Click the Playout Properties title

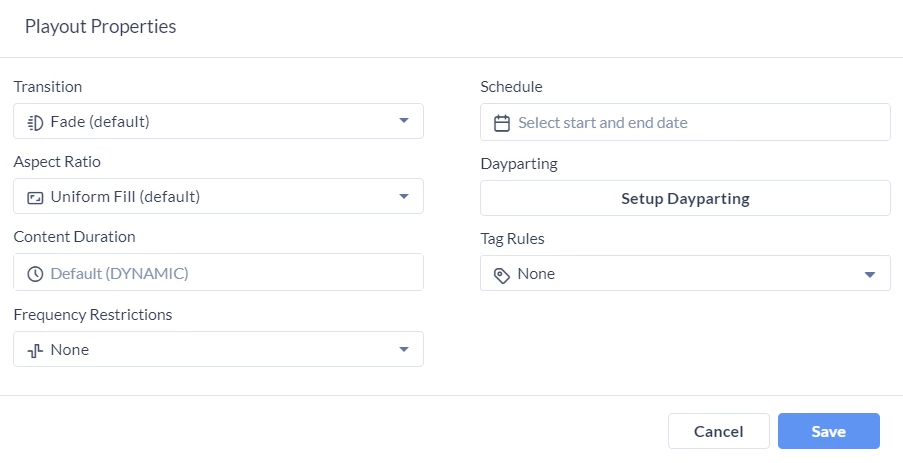point(101,26)
